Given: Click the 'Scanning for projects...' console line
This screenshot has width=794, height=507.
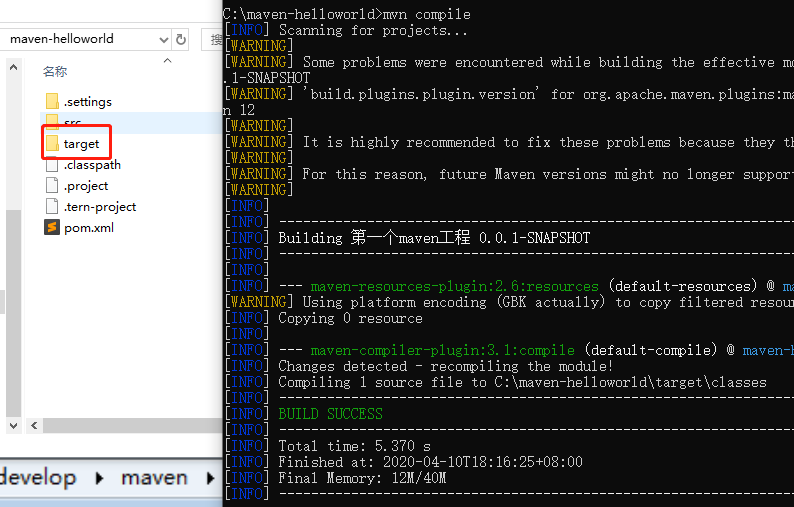Looking at the screenshot, I should pos(373,30).
